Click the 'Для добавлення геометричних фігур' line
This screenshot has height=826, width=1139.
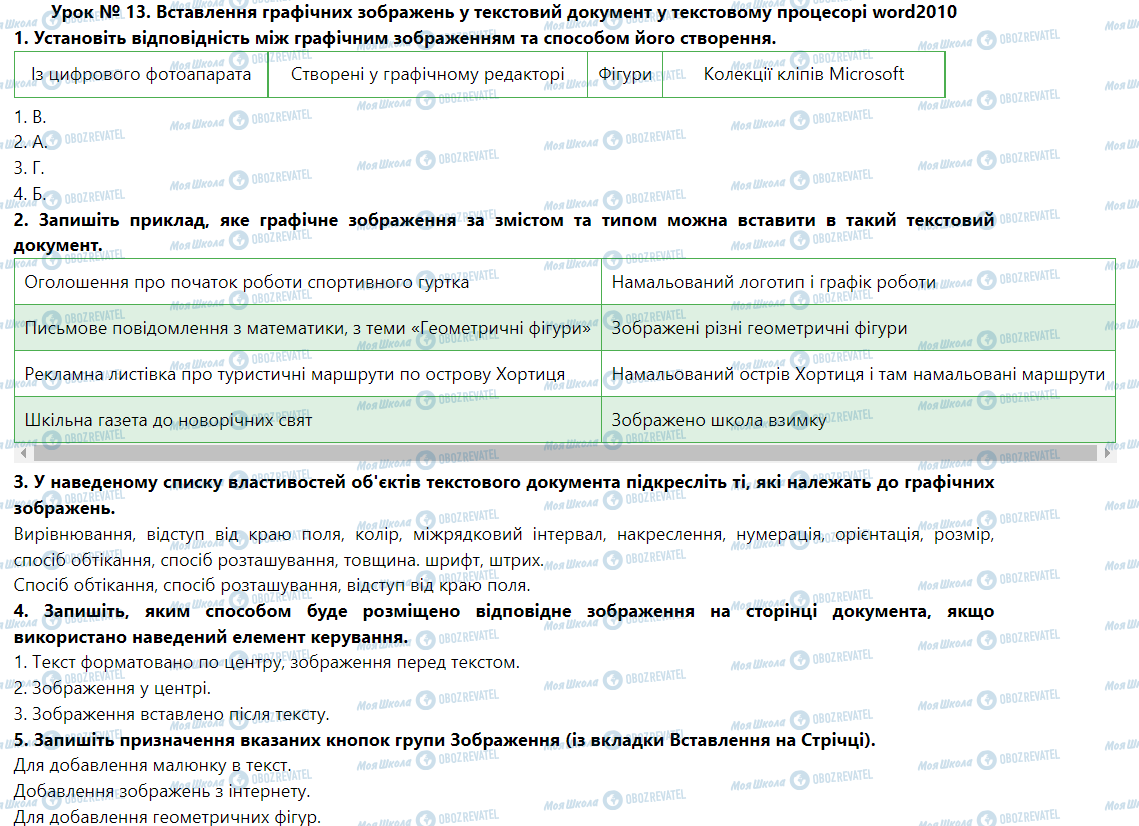tap(168, 817)
